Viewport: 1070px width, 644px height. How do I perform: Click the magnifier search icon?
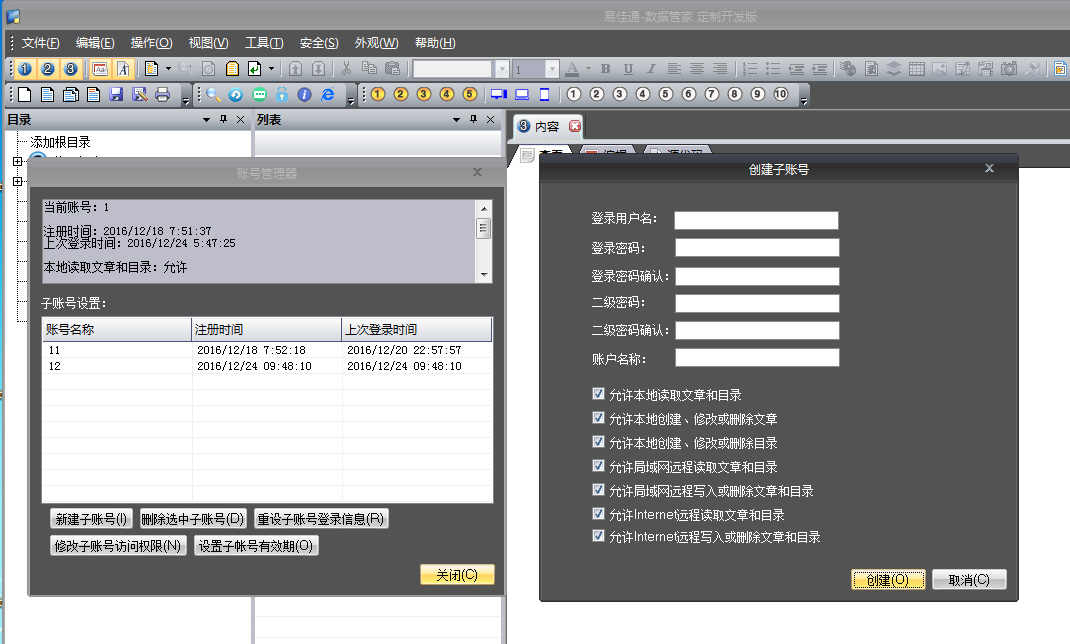pos(213,95)
